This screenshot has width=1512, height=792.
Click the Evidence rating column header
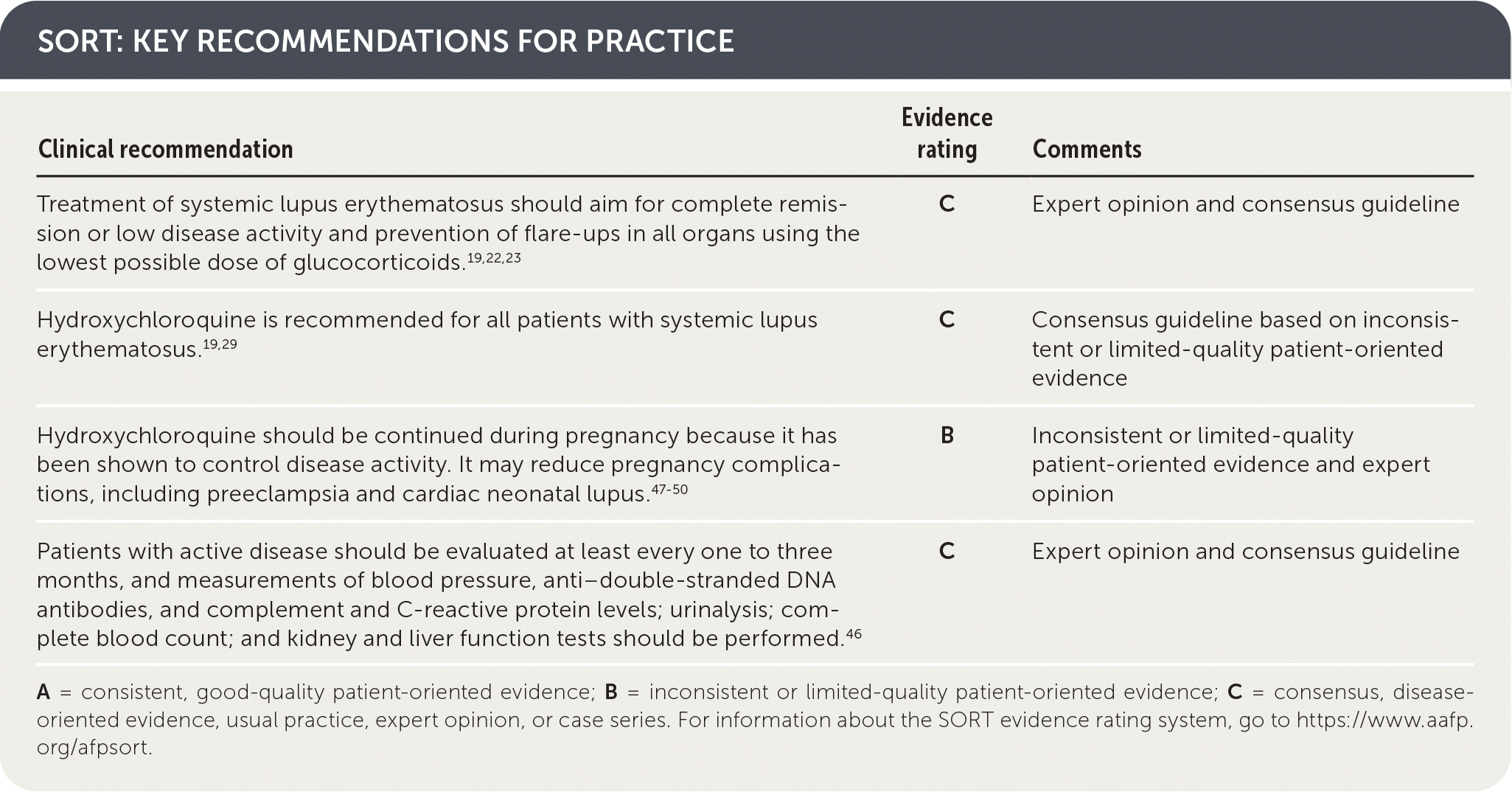pyautogui.click(x=947, y=133)
